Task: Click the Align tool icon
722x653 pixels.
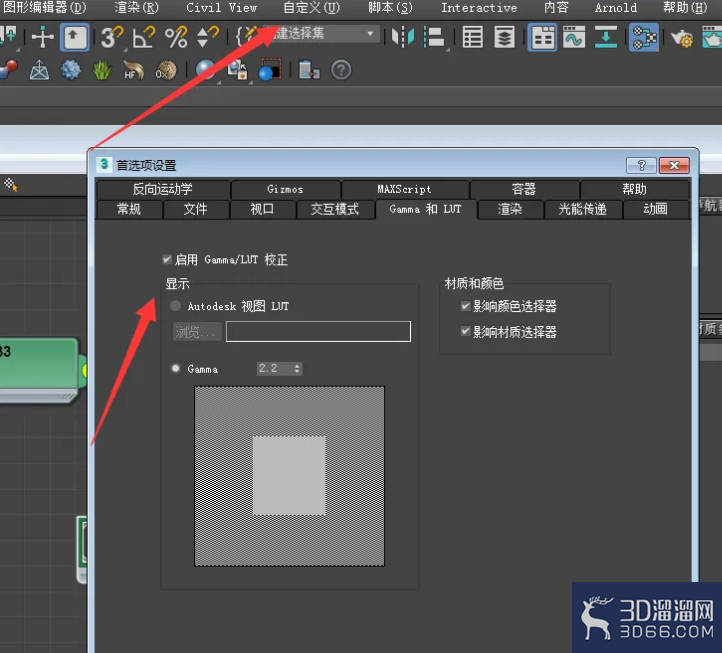Action: (435, 37)
